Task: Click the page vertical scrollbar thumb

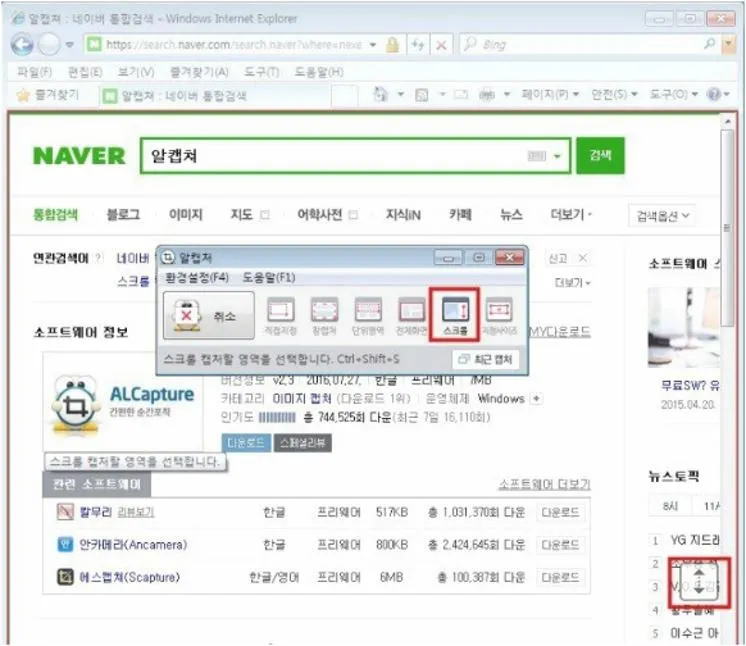Action: pos(727,228)
